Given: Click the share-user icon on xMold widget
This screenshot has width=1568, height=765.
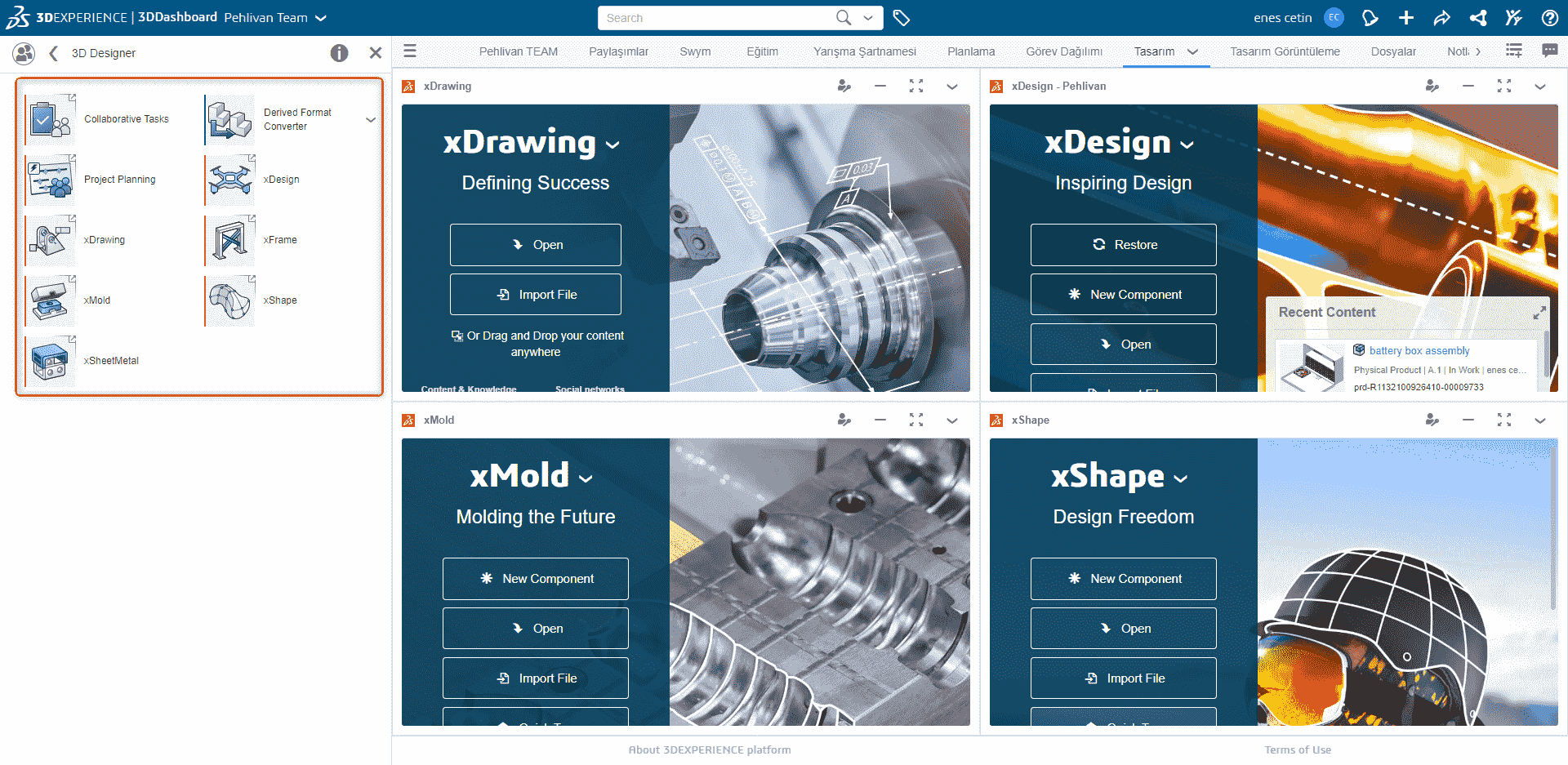Looking at the screenshot, I should 844,420.
